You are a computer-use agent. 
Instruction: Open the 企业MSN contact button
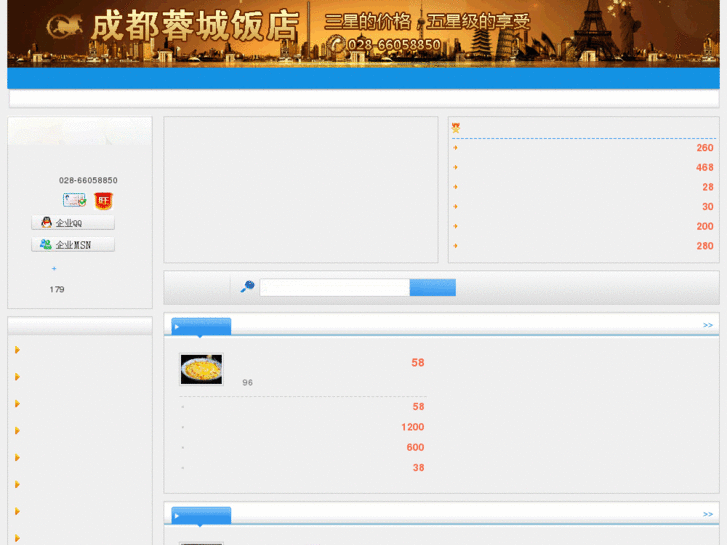(x=73, y=244)
